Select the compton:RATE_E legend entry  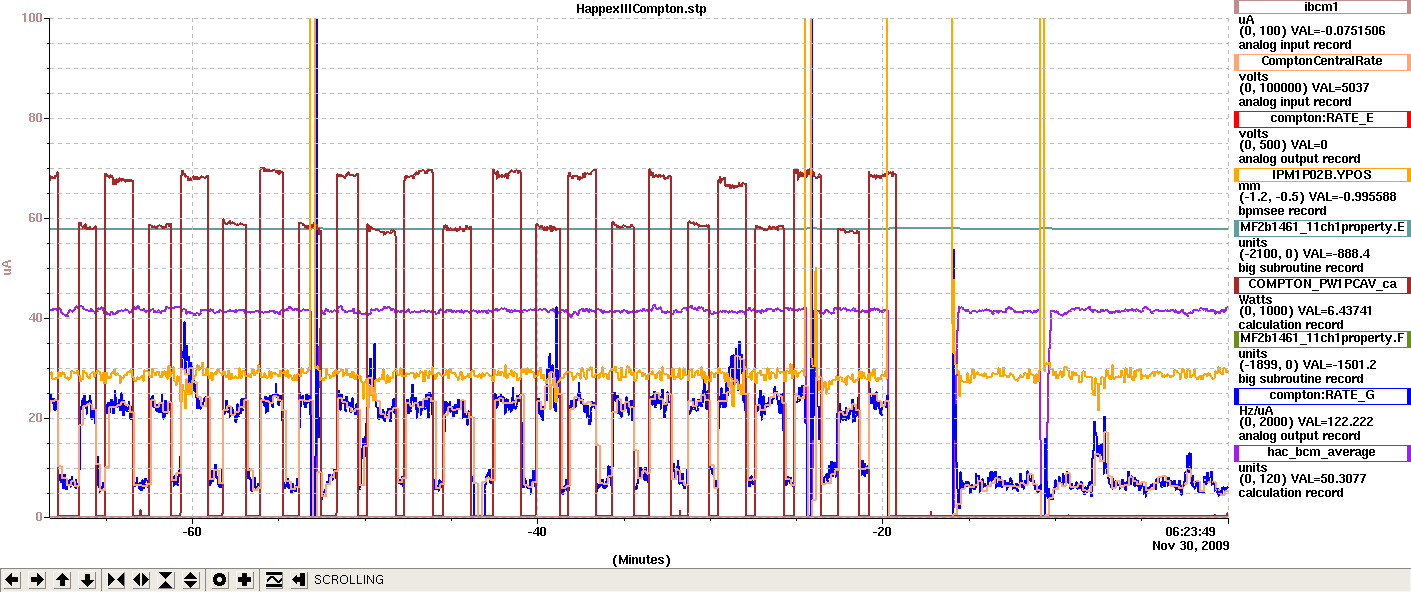[x=1320, y=118]
